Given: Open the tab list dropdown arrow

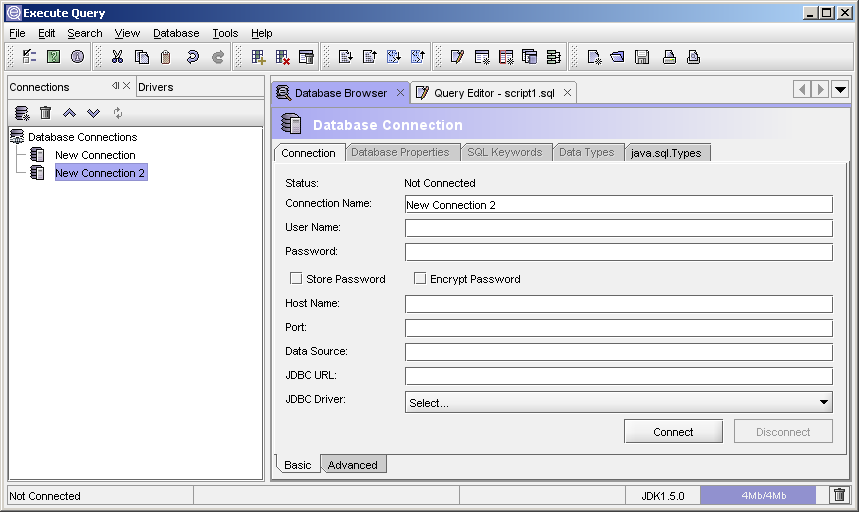Looking at the screenshot, I should (840, 90).
